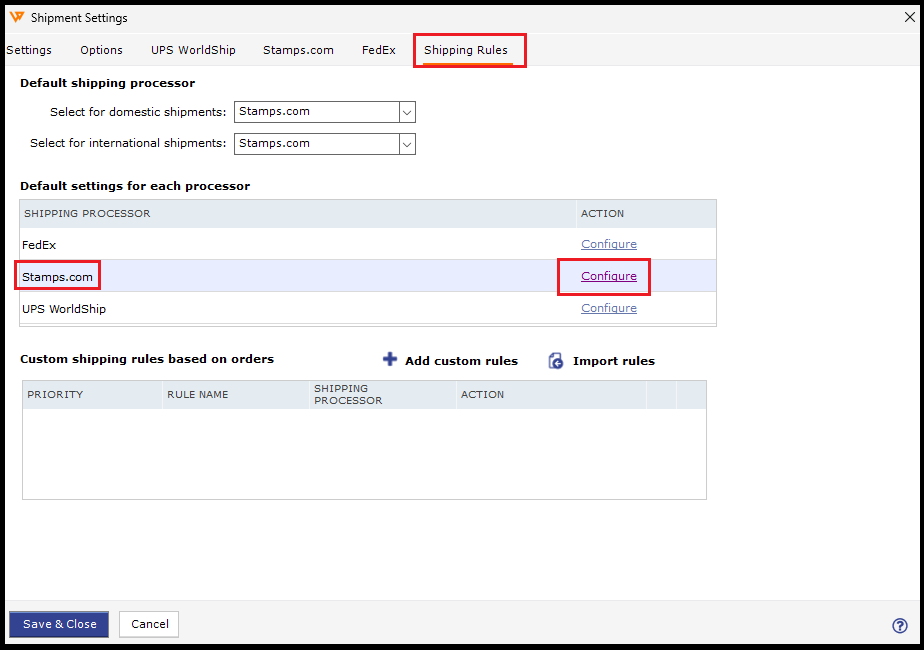
Task: Click the Cancel button
Action: [149, 624]
